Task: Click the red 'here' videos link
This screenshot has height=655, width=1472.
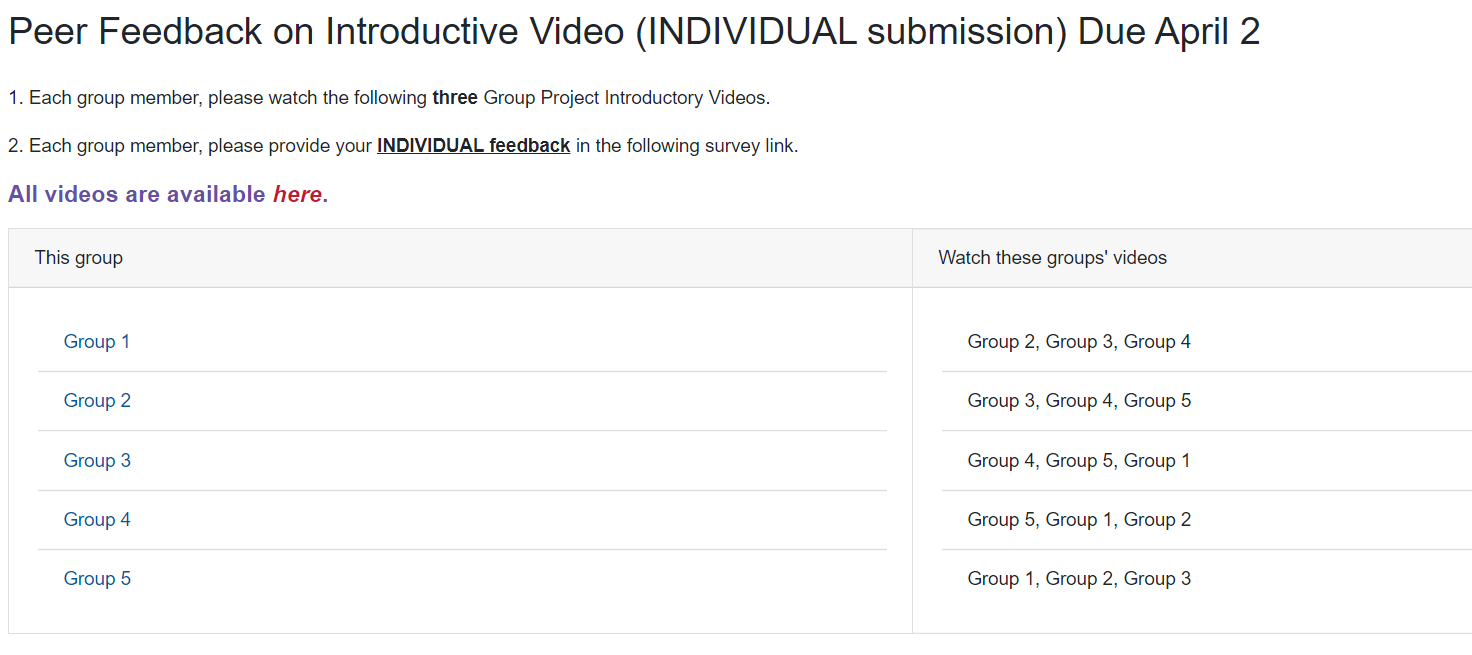Action: tap(297, 194)
